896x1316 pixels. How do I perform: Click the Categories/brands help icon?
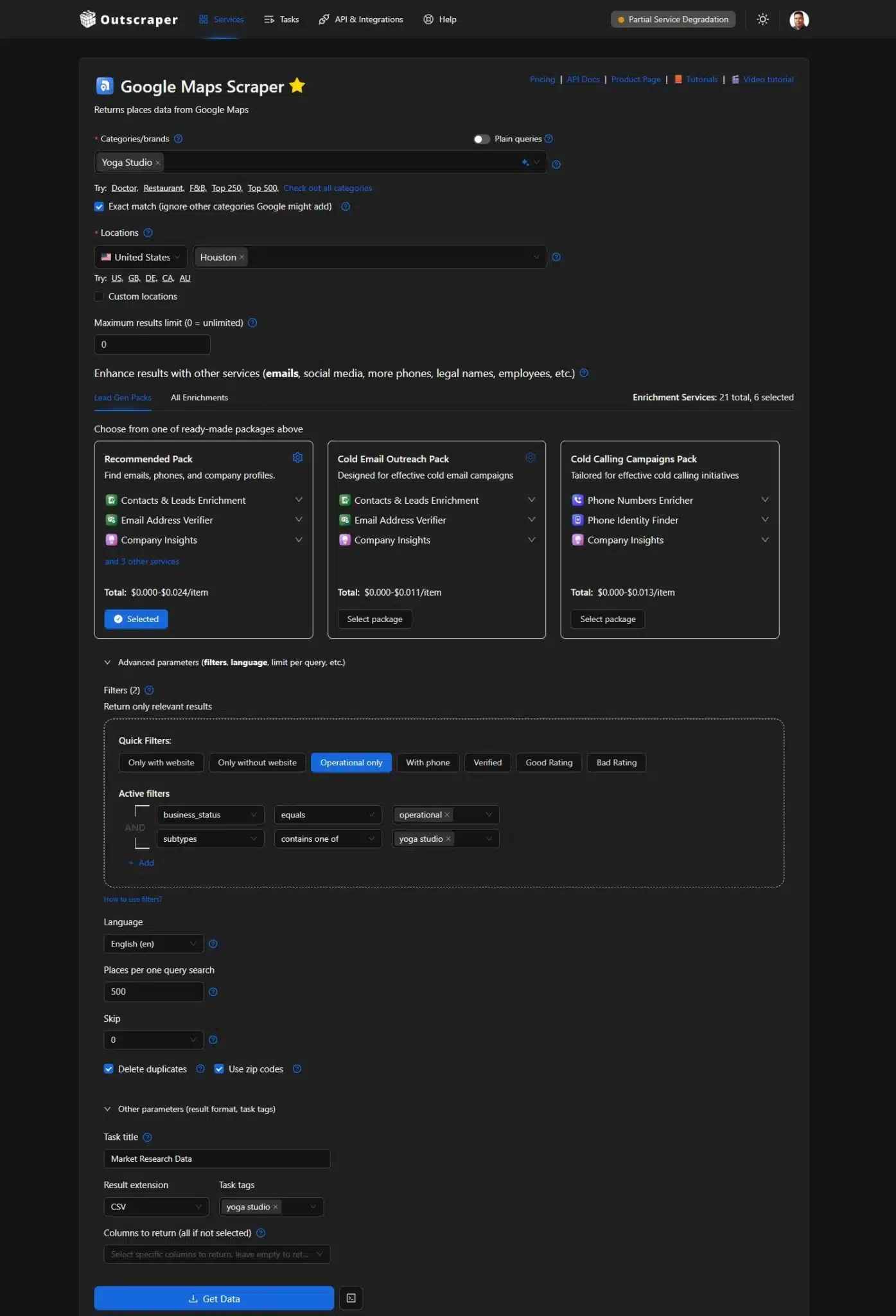coord(179,139)
